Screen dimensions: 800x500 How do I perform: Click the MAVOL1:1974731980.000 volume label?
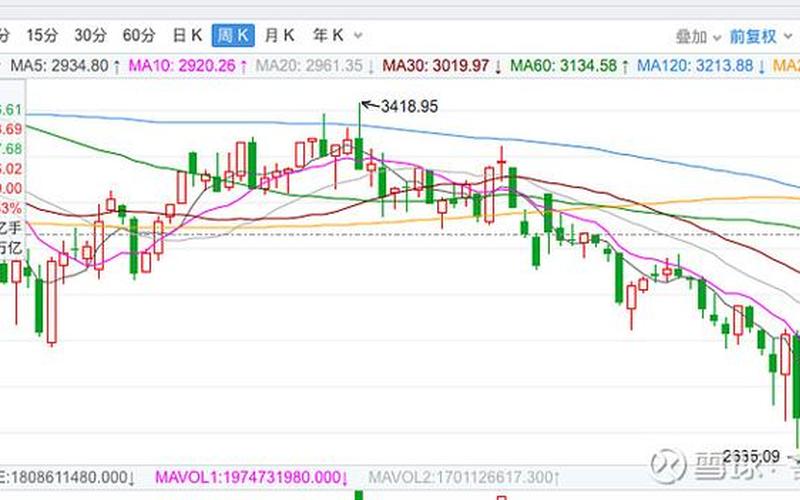pyautogui.click(x=252, y=478)
